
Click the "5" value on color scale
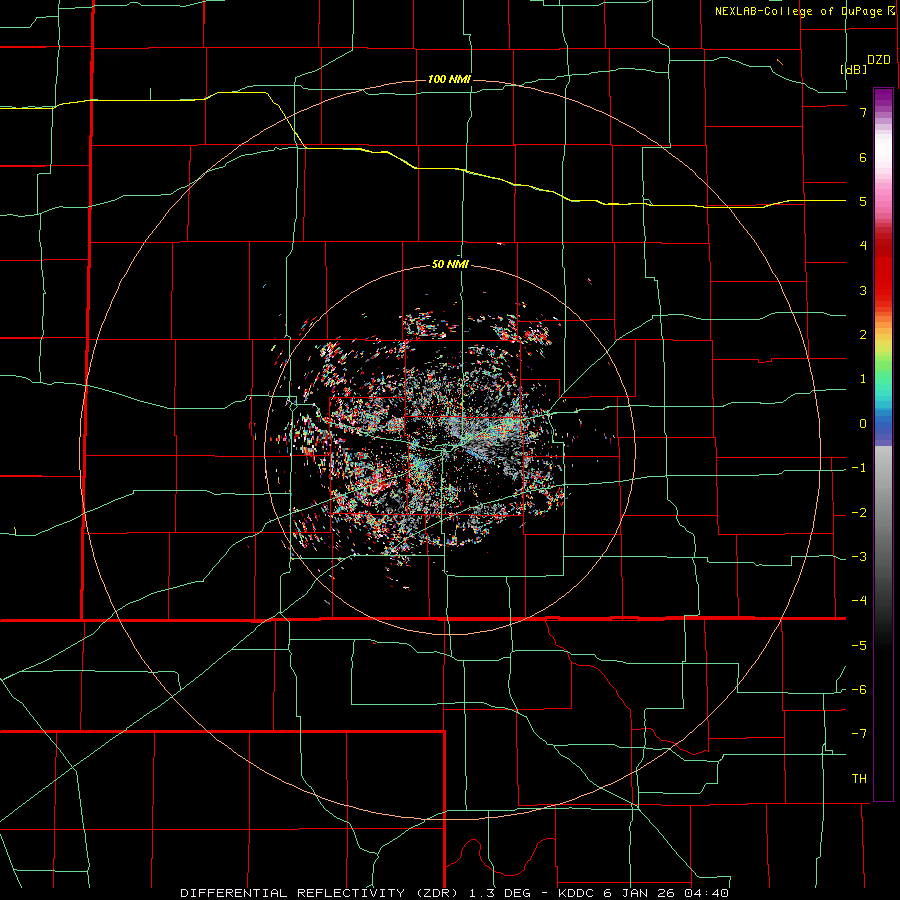863,201
